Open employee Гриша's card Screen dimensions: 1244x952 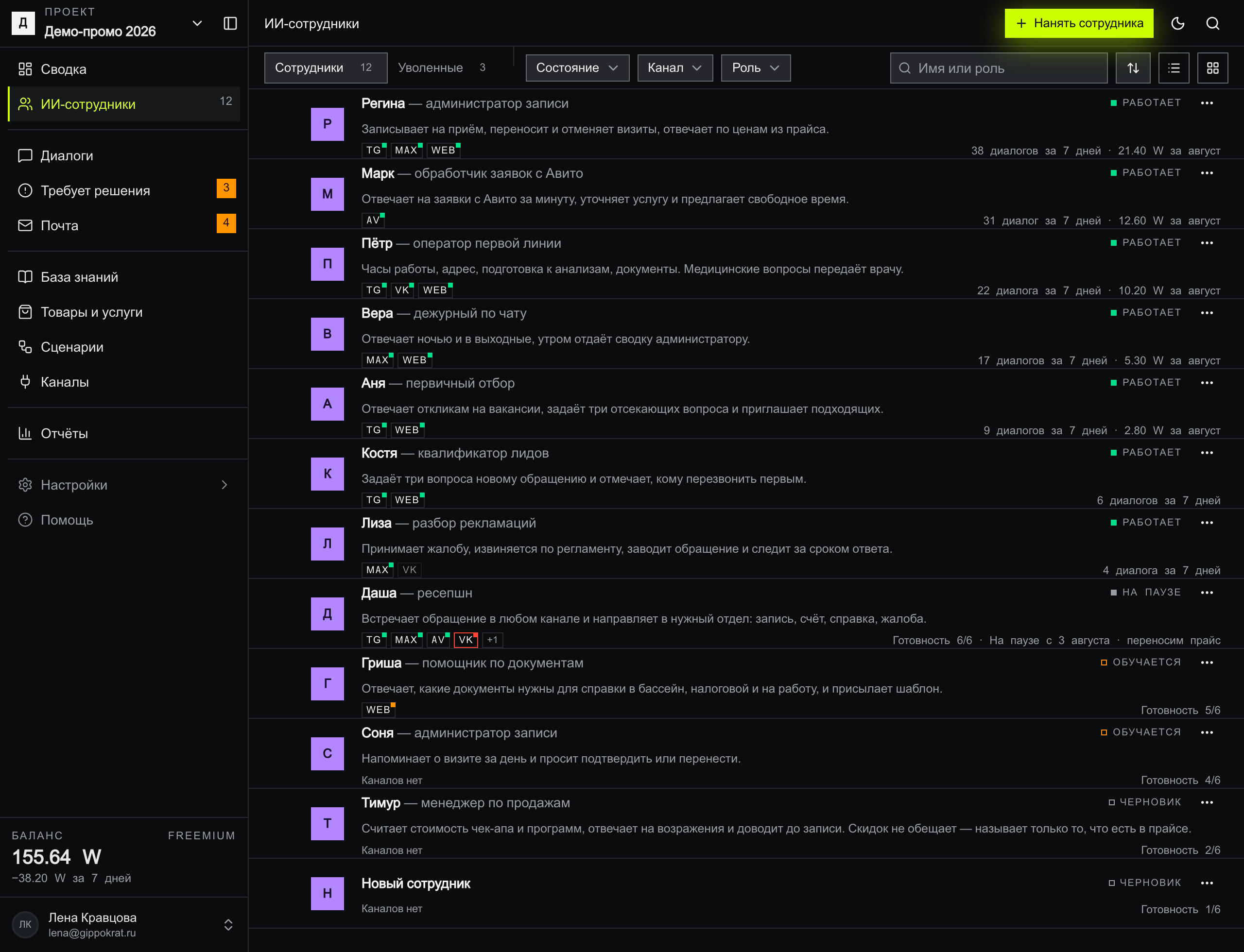(x=745, y=684)
